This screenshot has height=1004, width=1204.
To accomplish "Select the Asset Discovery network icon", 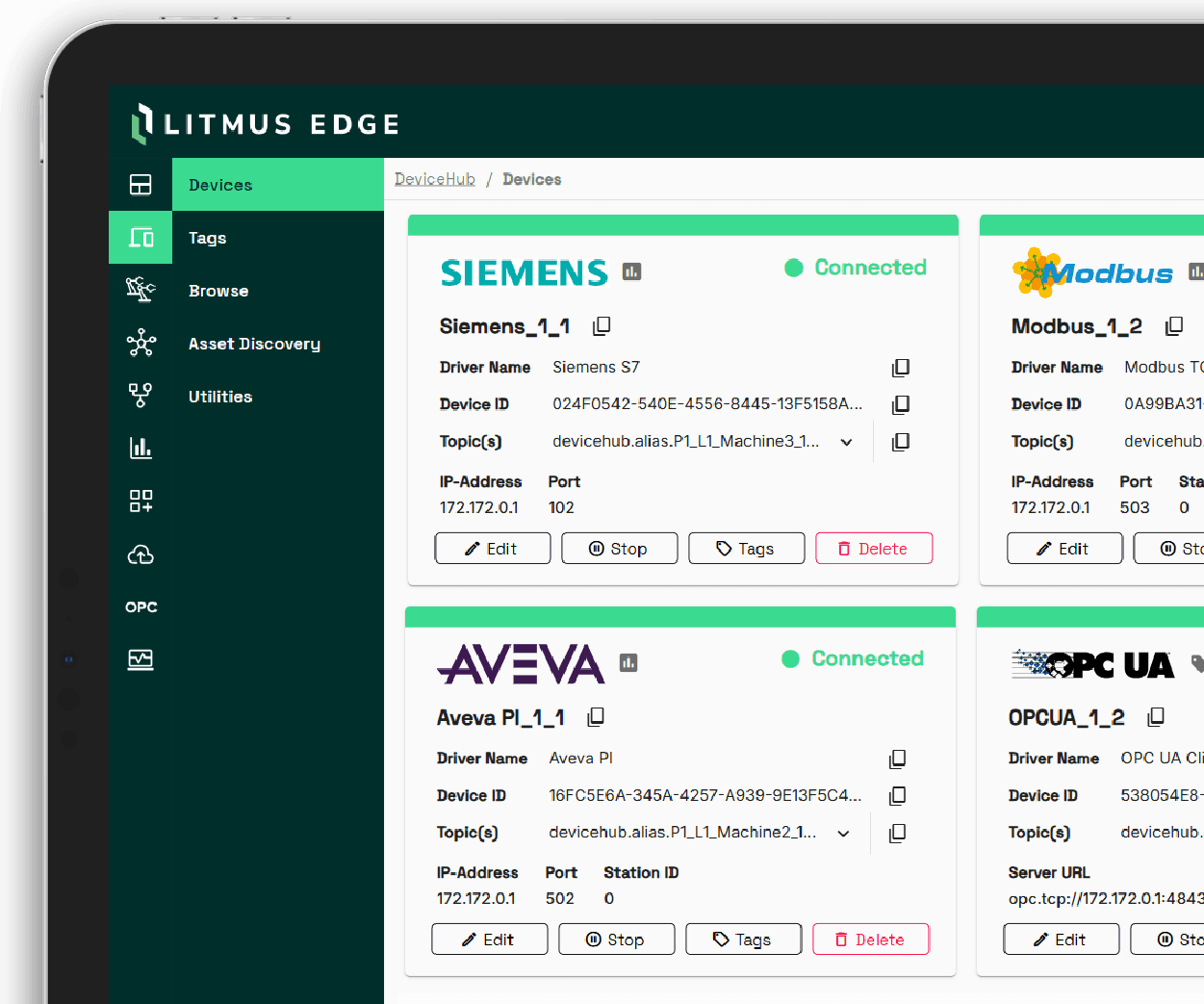I will tap(141, 344).
